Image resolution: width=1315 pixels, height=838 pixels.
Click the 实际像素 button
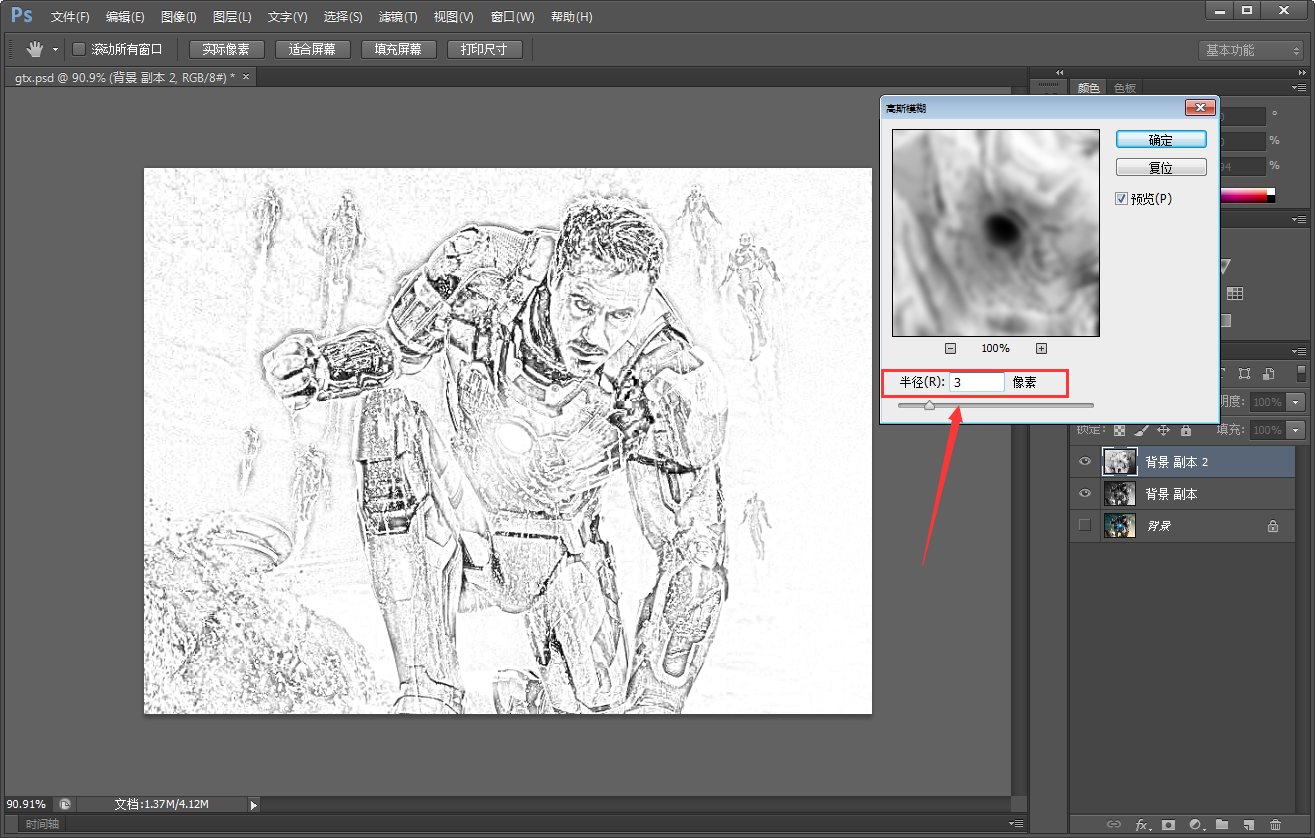226,49
